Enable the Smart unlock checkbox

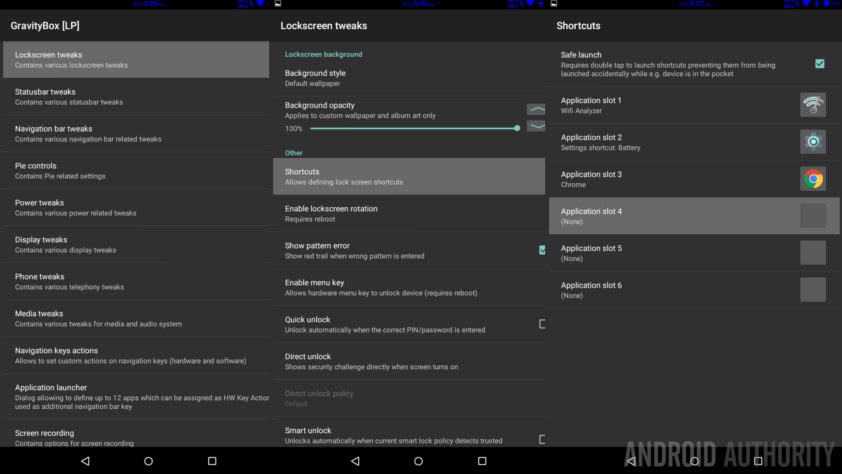point(542,439)
